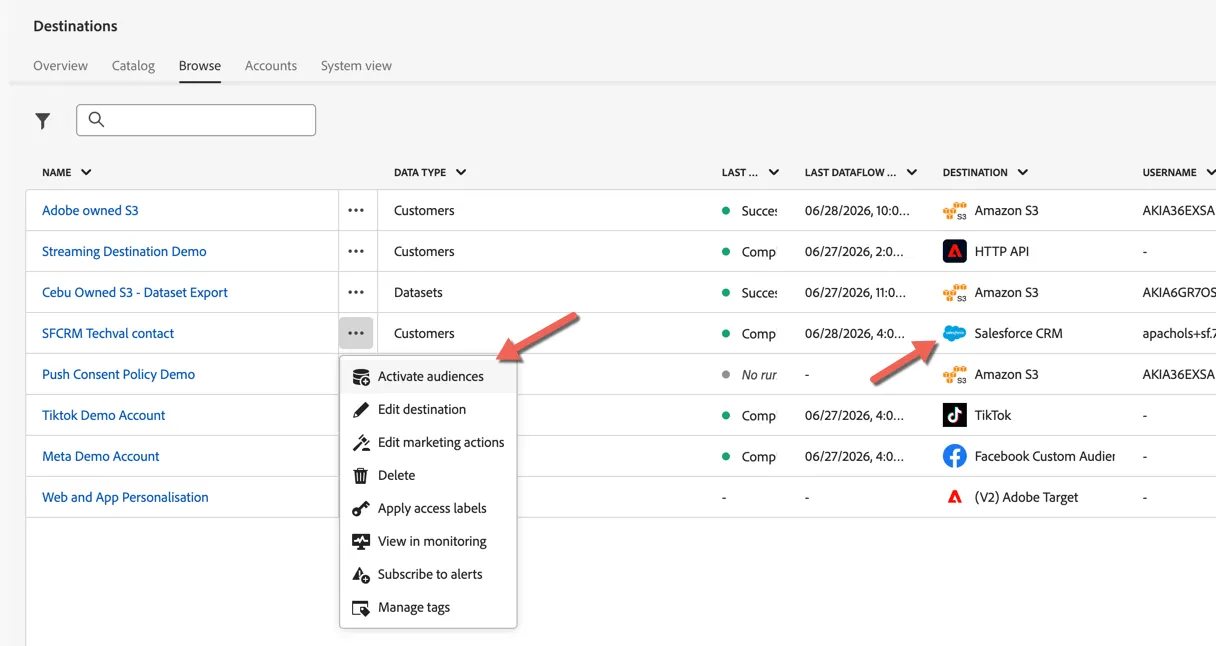Open more actions for Adobe owned S3
The width and height of the screenshot is (1216, 646).
tap(356, 211)
